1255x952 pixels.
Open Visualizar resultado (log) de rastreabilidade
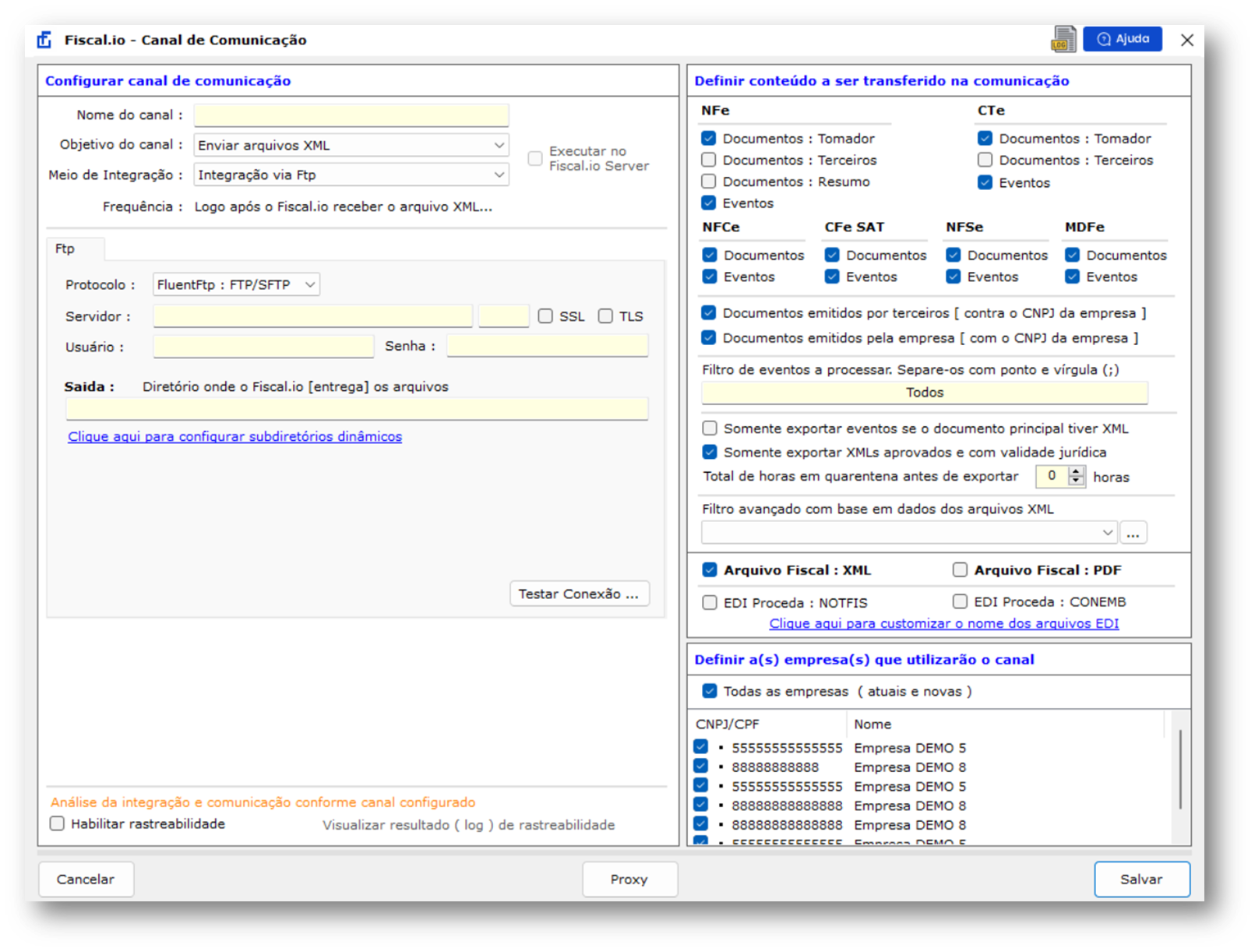468,824
